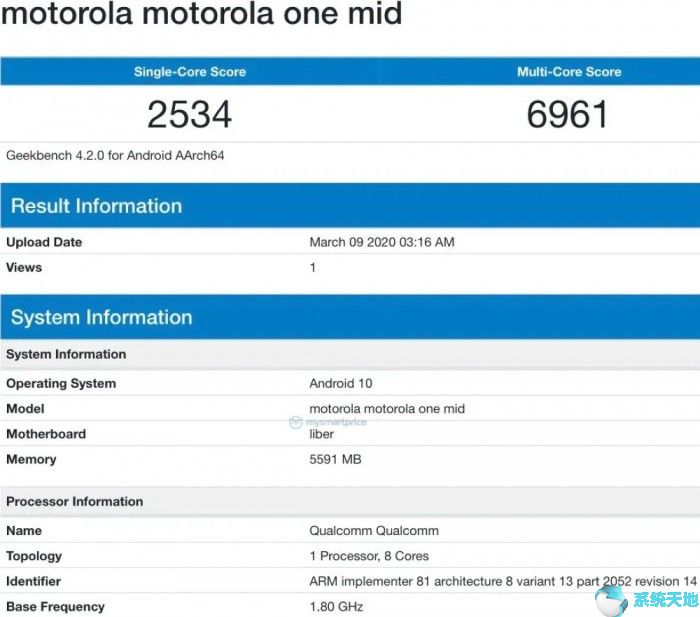Screen dimensions: 700x617
Task: Click the memory value '5591 MB'
Action: tap(335, 459)
